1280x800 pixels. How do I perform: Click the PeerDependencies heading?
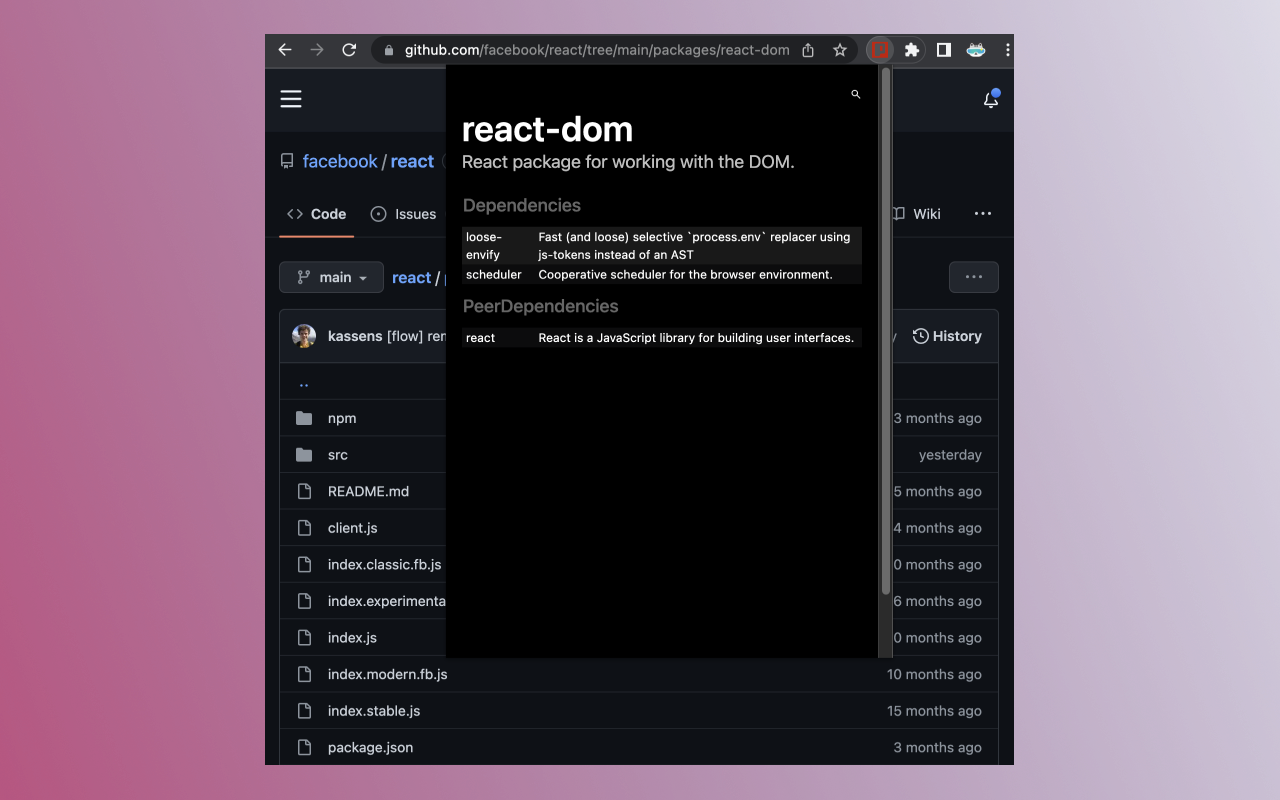541,306
